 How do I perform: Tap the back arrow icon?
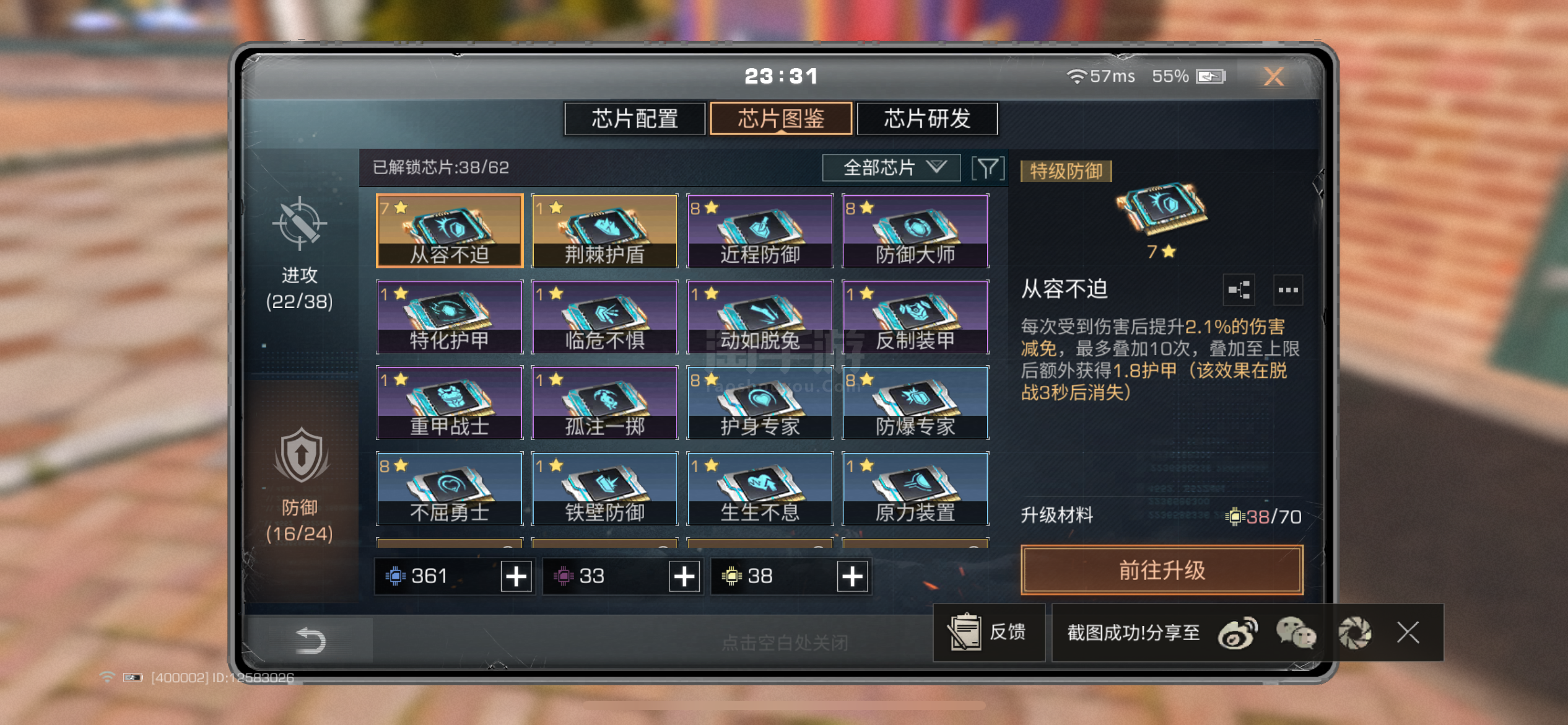pyautogui.click(x=310, y=641)
